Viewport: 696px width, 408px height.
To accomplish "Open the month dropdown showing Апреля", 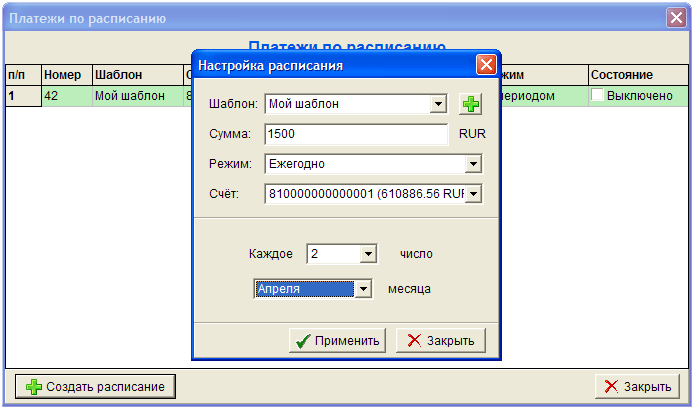I will (364, 289).
